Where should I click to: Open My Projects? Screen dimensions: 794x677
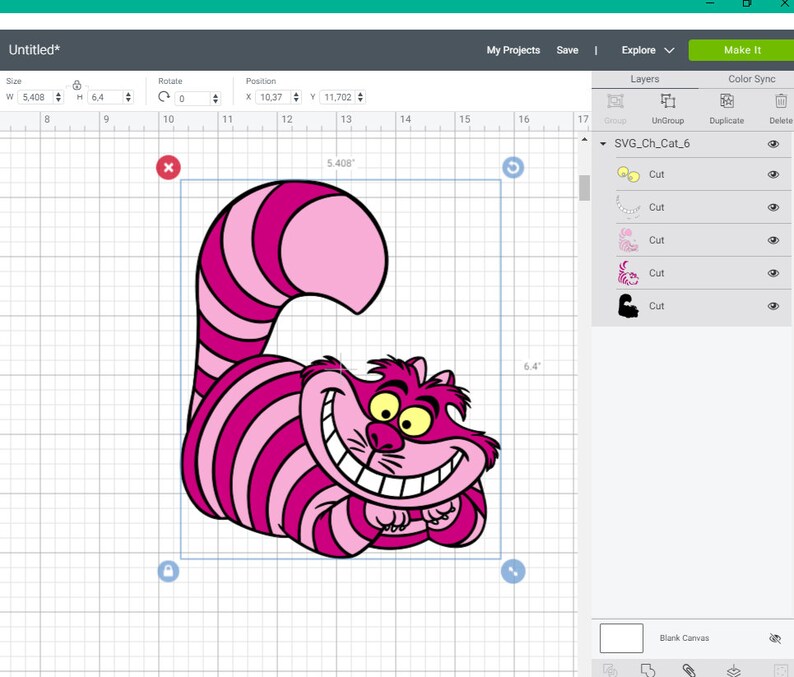(x=513, y=50)
